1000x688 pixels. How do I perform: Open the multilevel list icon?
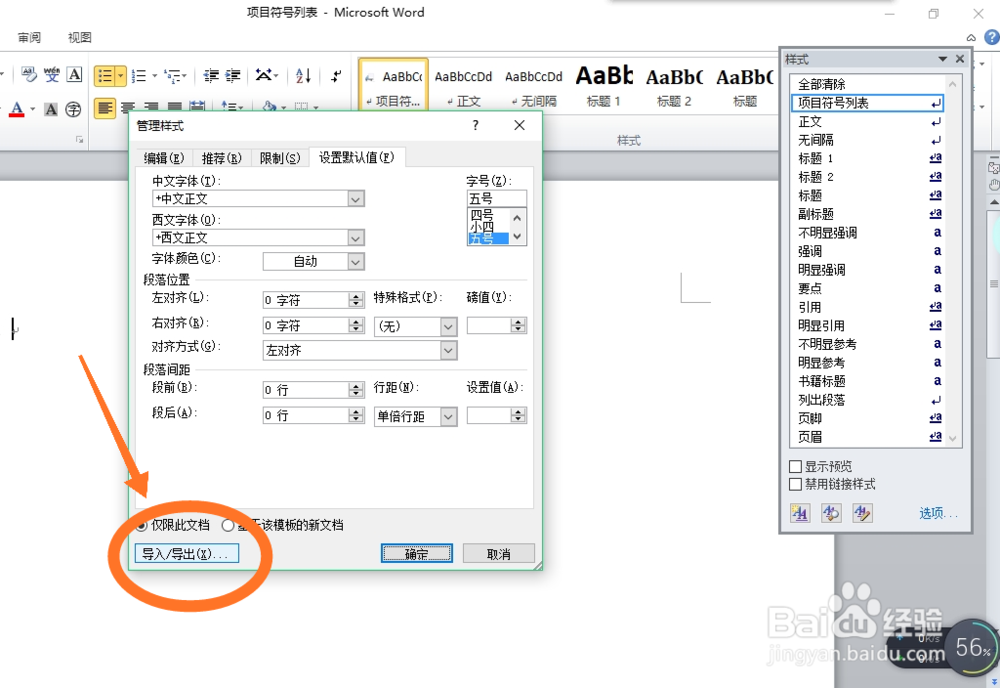point(170,76)
